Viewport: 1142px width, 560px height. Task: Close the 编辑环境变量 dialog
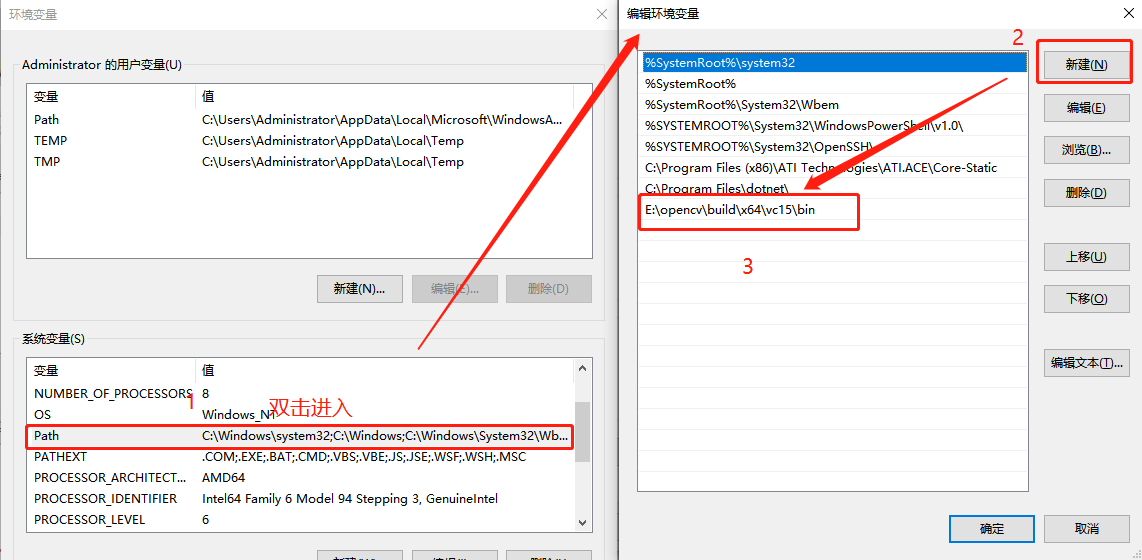pyautogui.click(x=1127, y=14)
